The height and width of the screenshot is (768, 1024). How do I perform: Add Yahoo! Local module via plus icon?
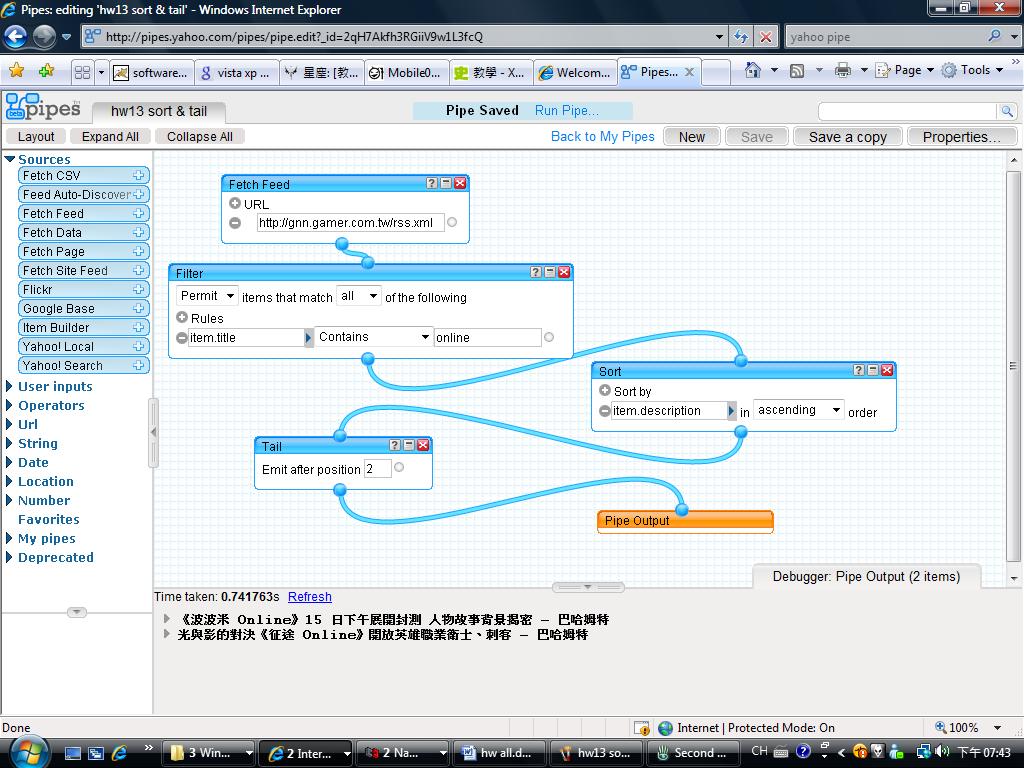click(138, 345)
